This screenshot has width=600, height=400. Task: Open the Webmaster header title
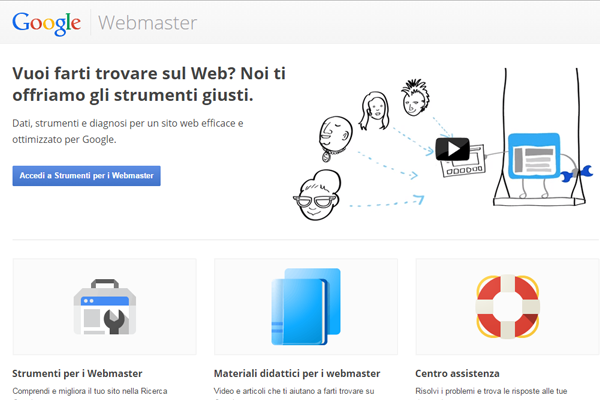(147, 23)
